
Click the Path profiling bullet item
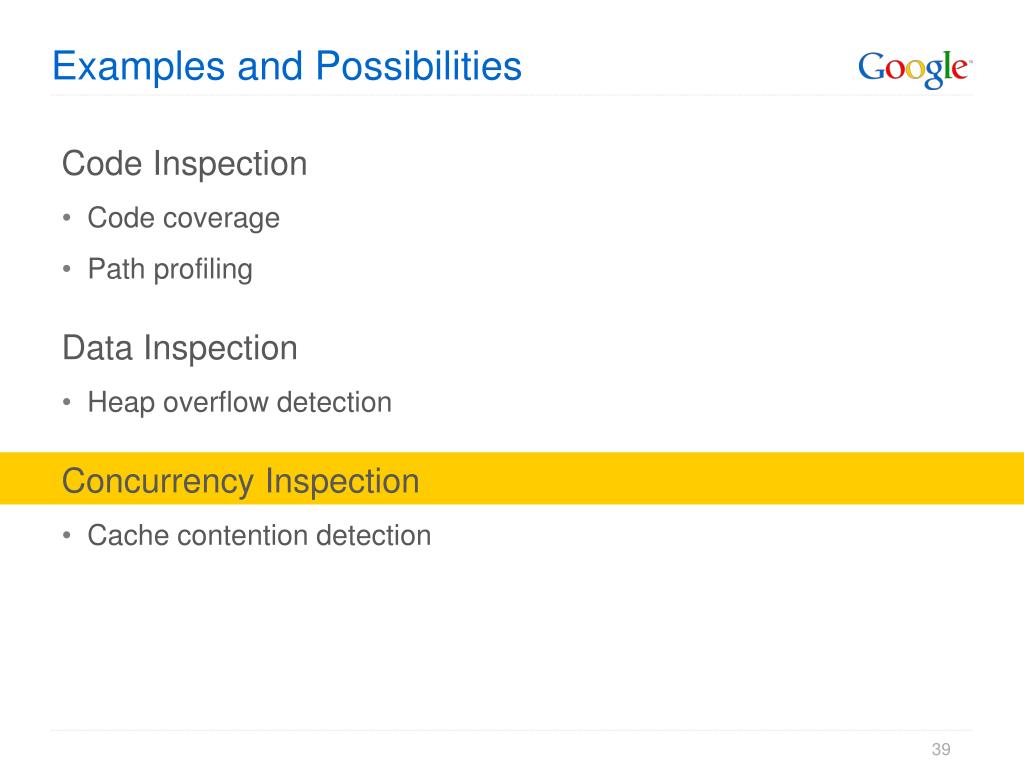pos(170,269)
